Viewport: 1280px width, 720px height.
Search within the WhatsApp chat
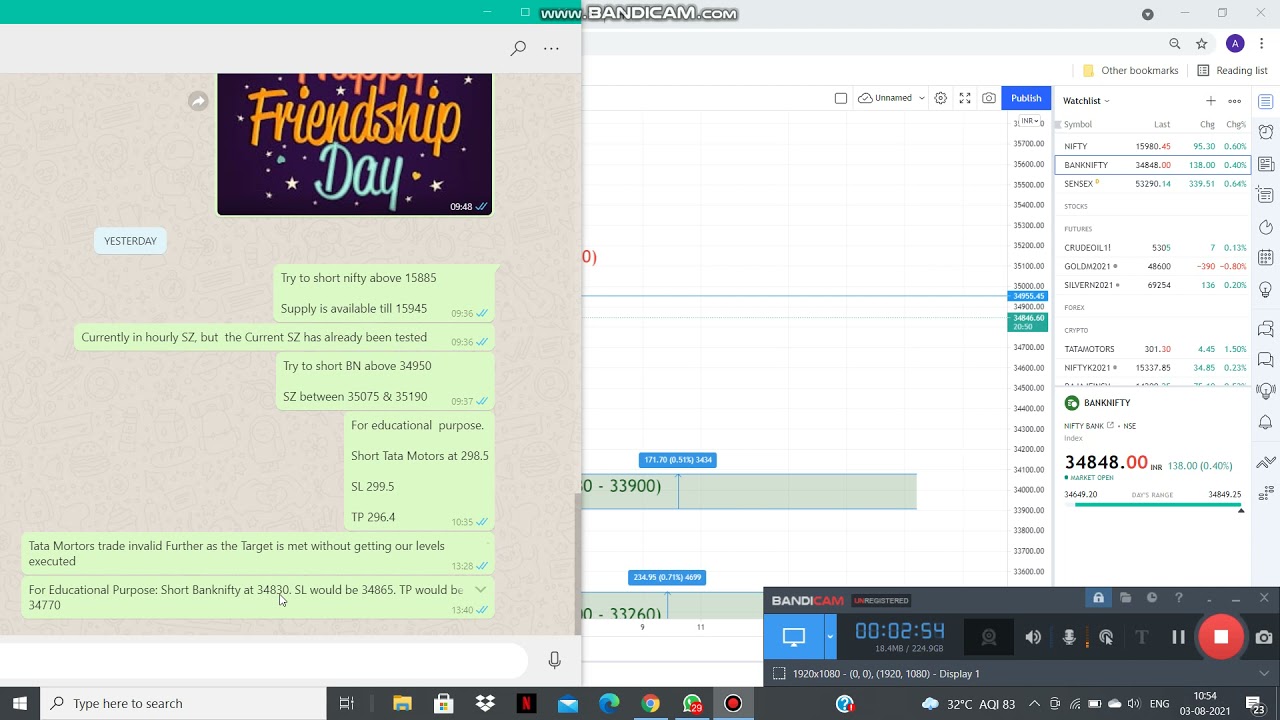coord(518,48)
